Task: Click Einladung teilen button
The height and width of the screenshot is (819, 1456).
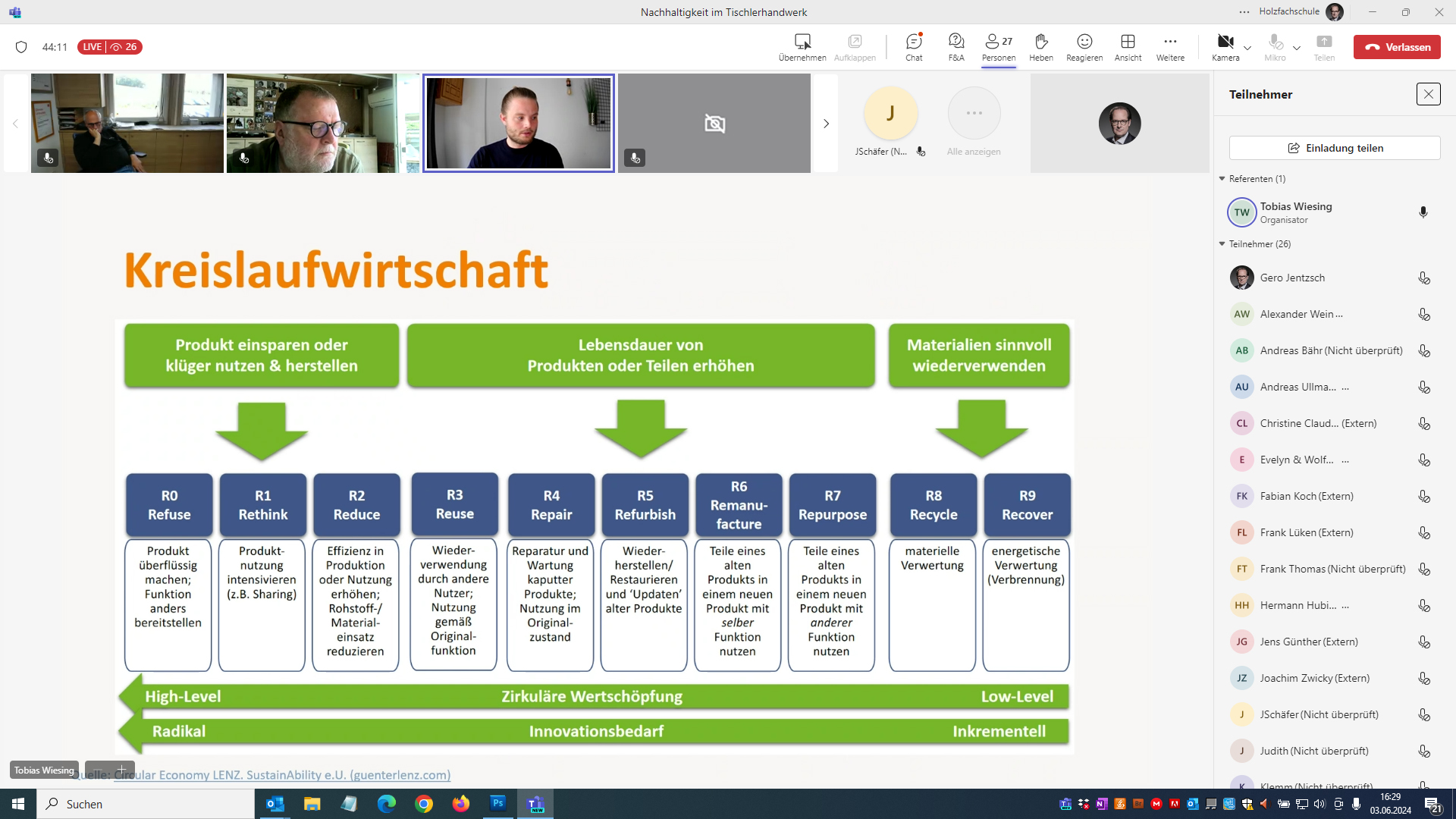Action: (x=1335, y=148)
